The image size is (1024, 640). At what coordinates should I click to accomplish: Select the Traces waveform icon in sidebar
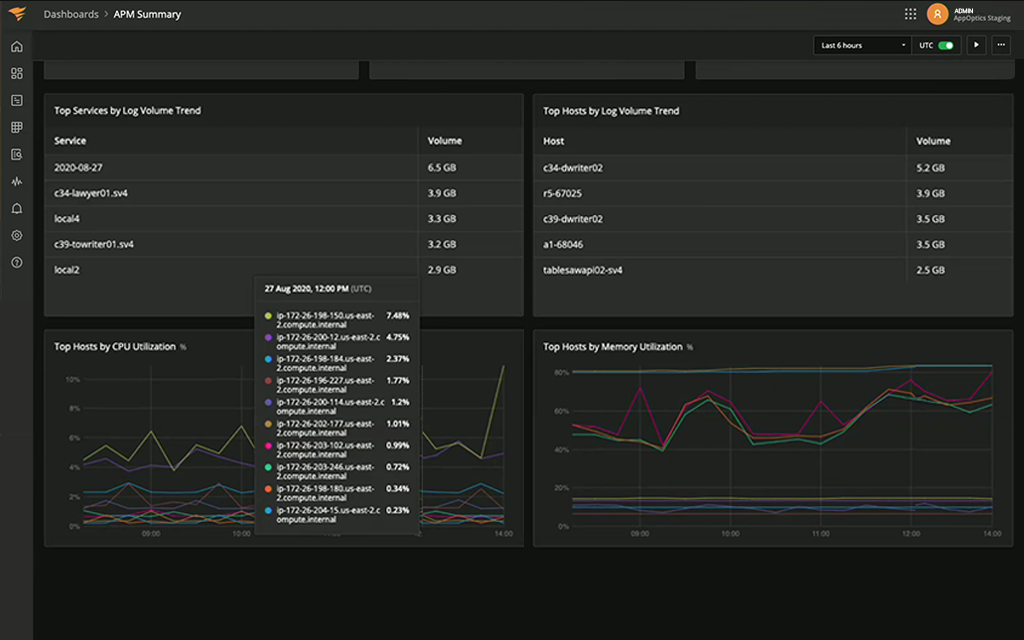[x=15, y=181]
